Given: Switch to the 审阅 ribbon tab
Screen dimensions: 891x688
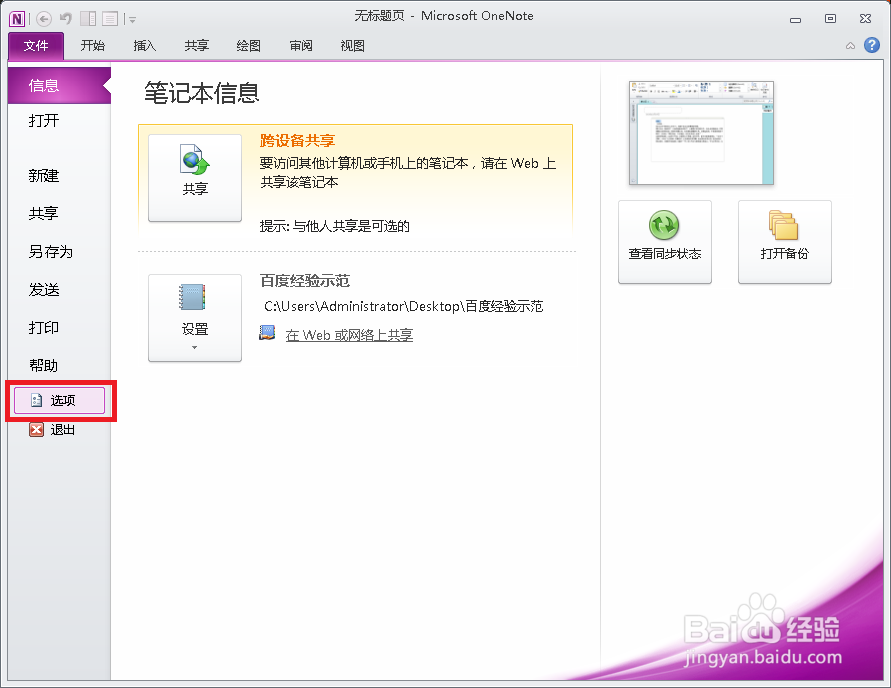Looking at the screenshot, I should [x=301, y=45].
